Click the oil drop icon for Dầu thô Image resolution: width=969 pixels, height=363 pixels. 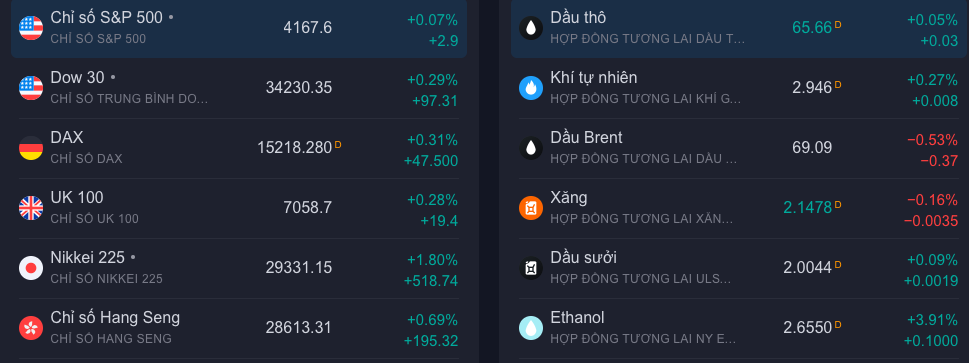(x=531, y=28)
